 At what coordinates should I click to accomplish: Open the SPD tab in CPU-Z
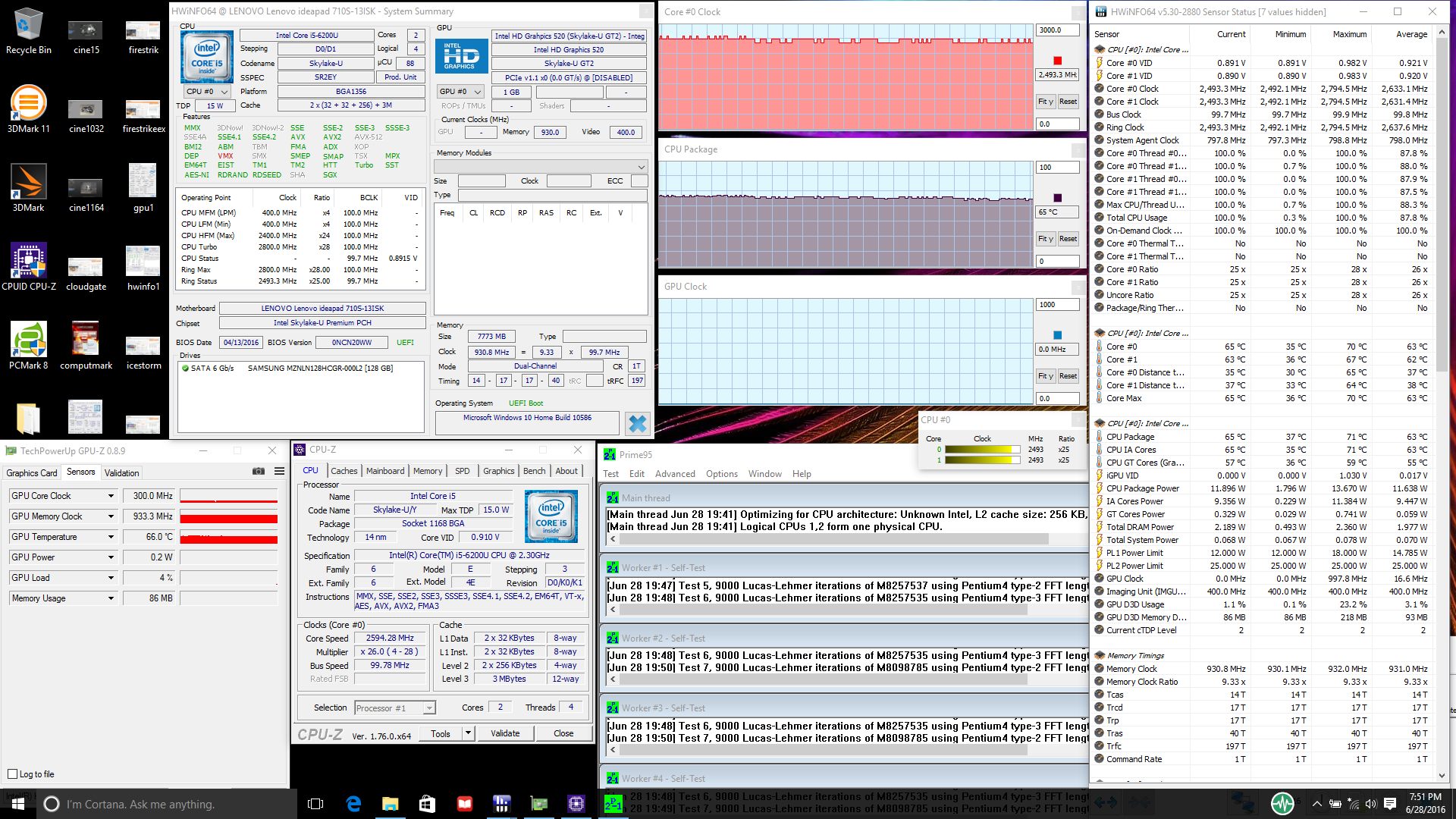tap(462, 471)
